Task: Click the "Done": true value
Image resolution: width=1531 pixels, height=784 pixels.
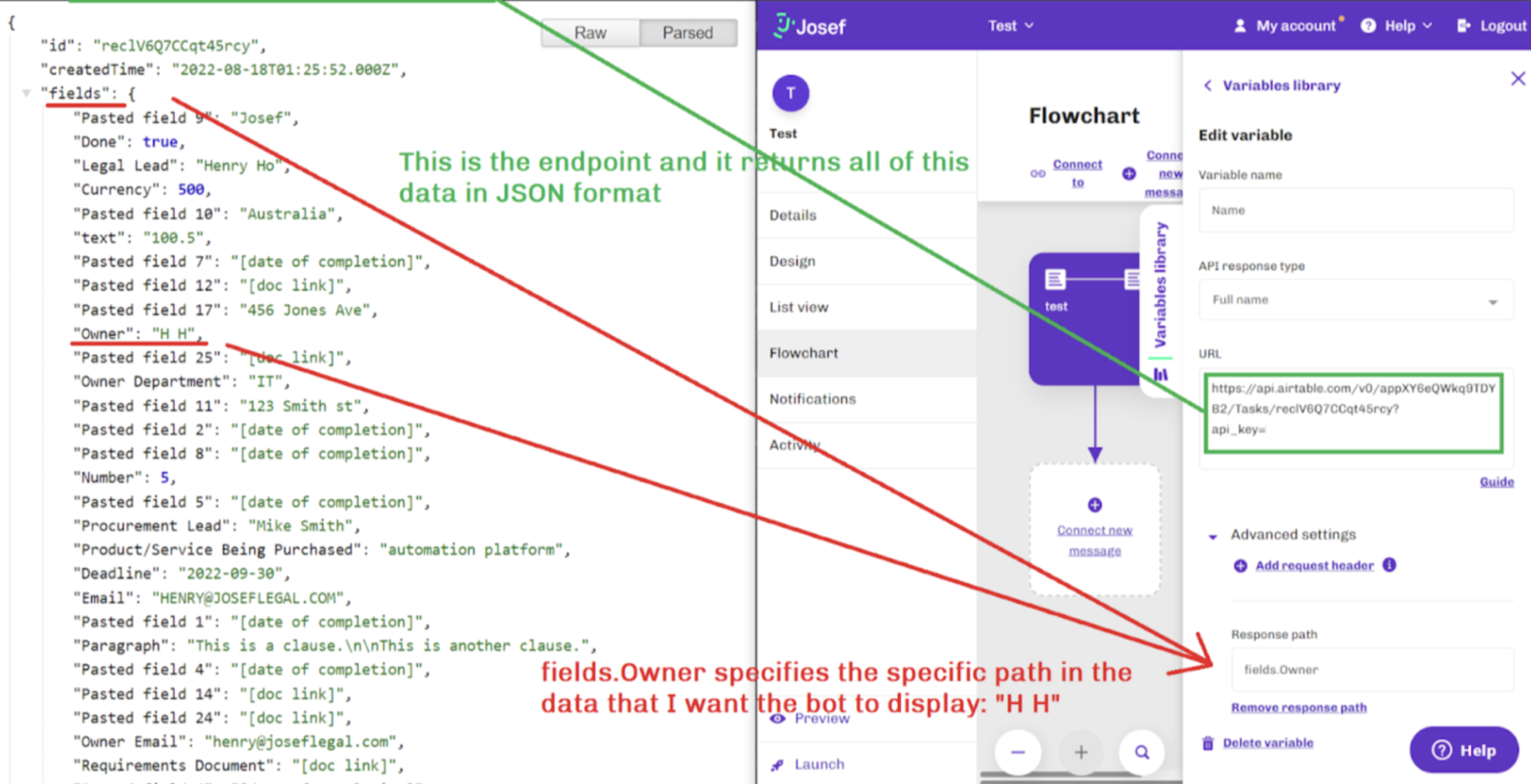Action: click(160, 142)
